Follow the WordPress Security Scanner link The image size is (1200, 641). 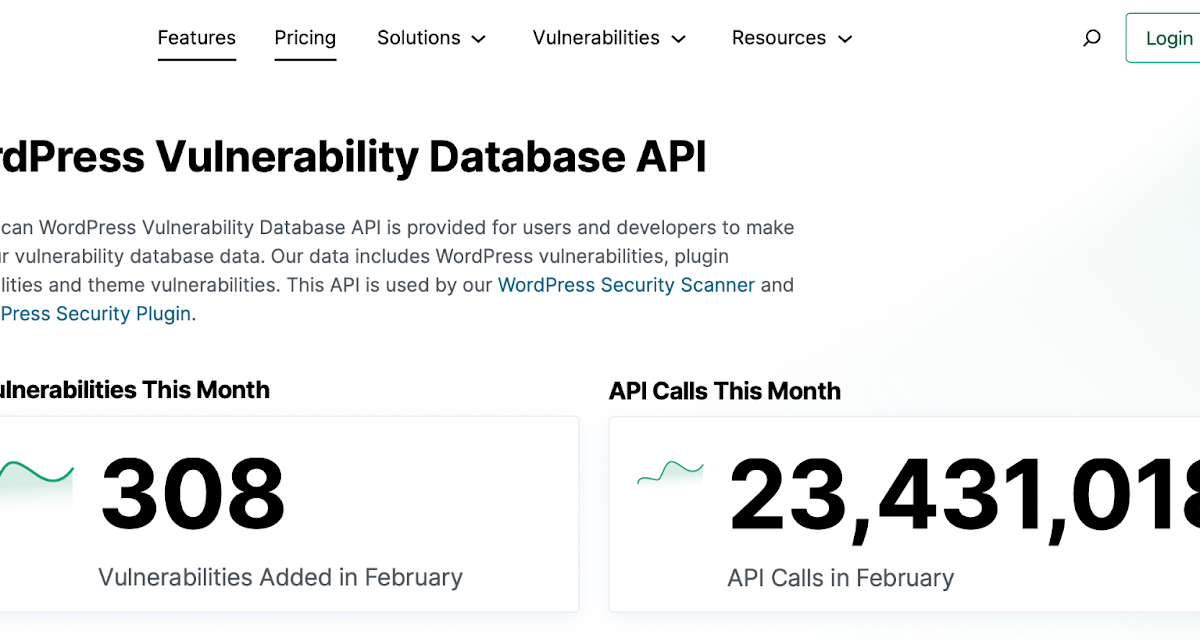[x=626, y=285]
